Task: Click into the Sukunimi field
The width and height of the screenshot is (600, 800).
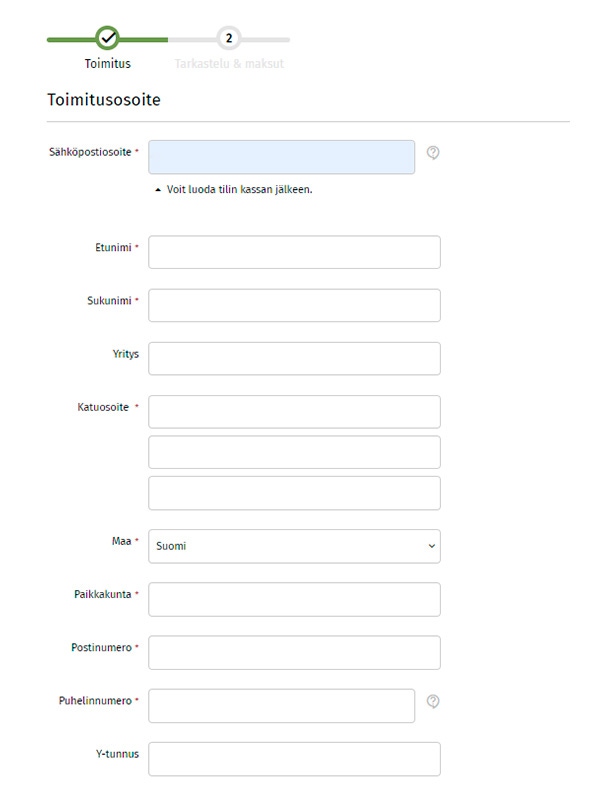Action: tap(294, 306)
